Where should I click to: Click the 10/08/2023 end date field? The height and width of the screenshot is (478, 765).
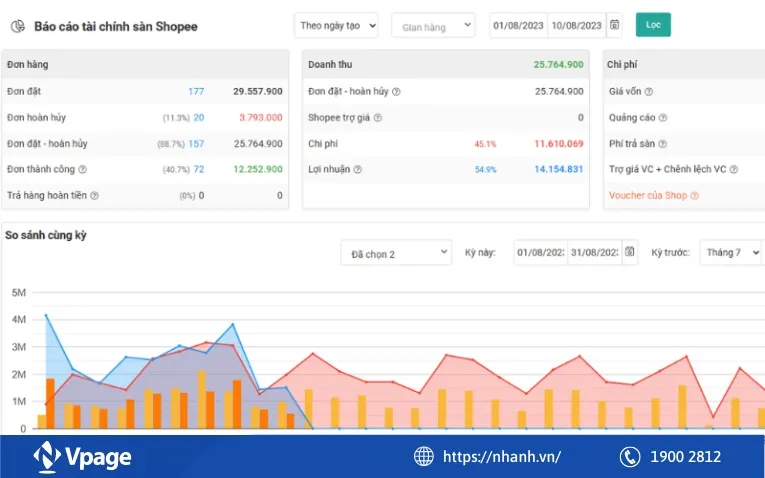pos(577,26)
